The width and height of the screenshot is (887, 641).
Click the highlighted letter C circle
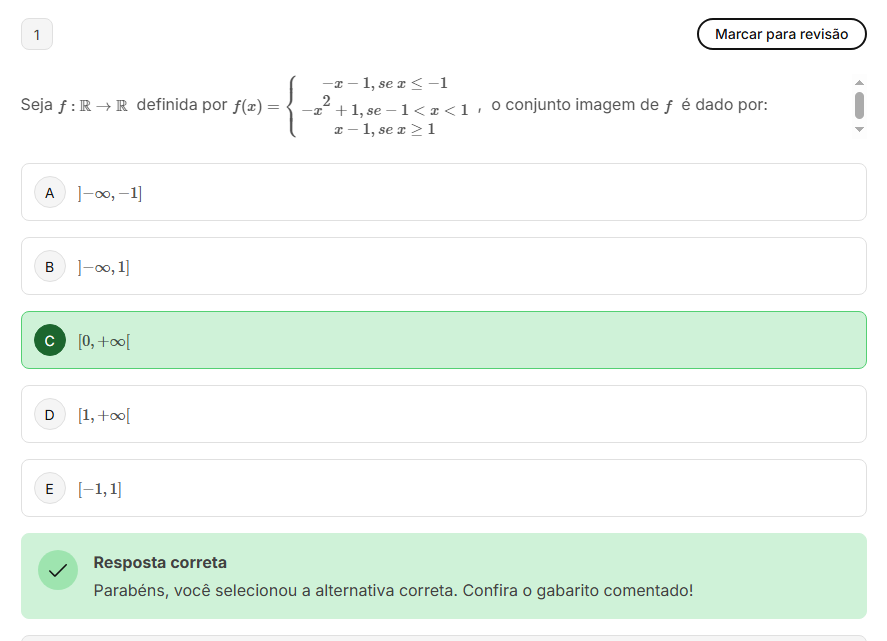pyautogui.click(x=50, y=340)
